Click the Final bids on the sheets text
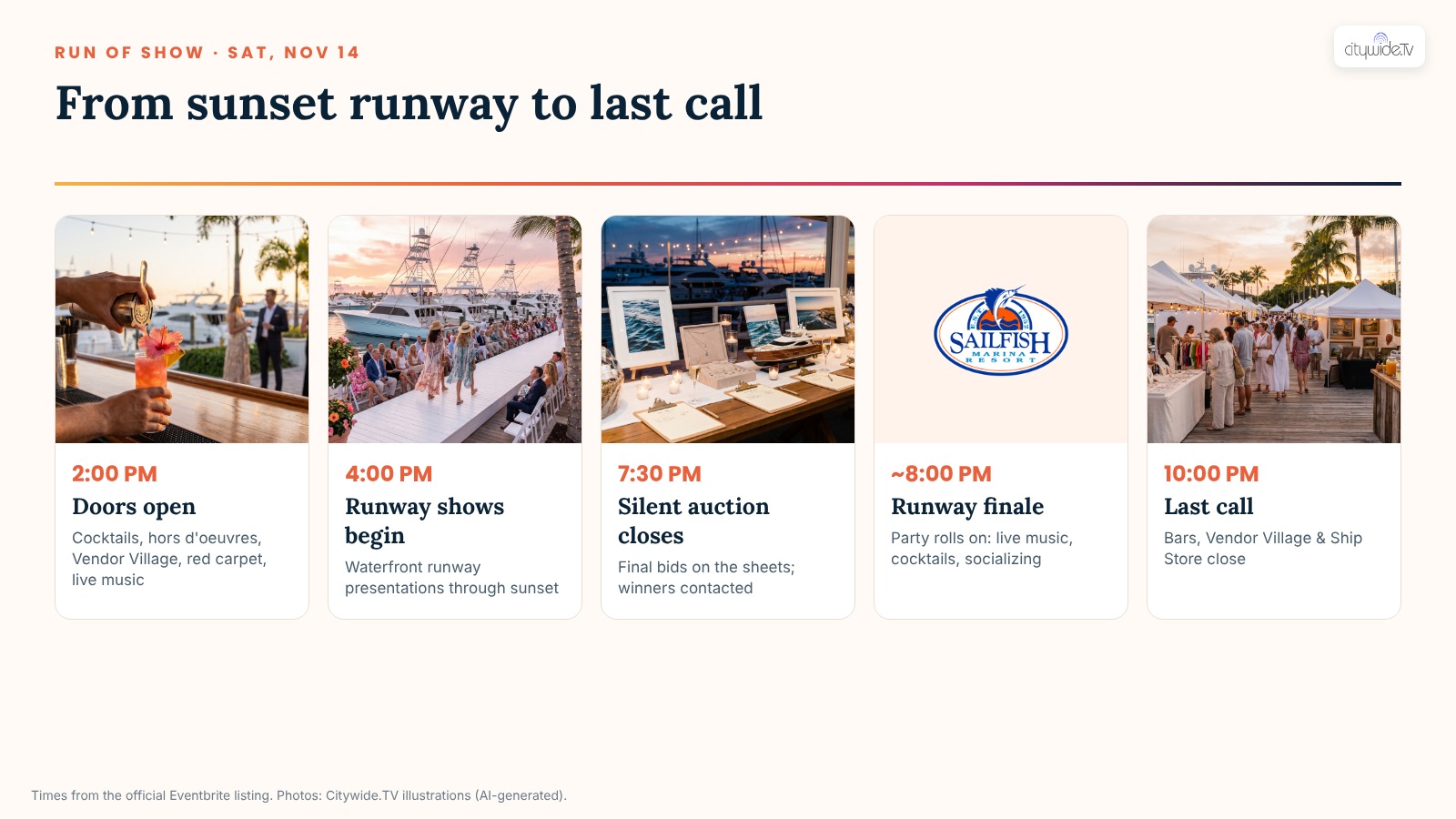1456x819 pixels. coord(706,578)
